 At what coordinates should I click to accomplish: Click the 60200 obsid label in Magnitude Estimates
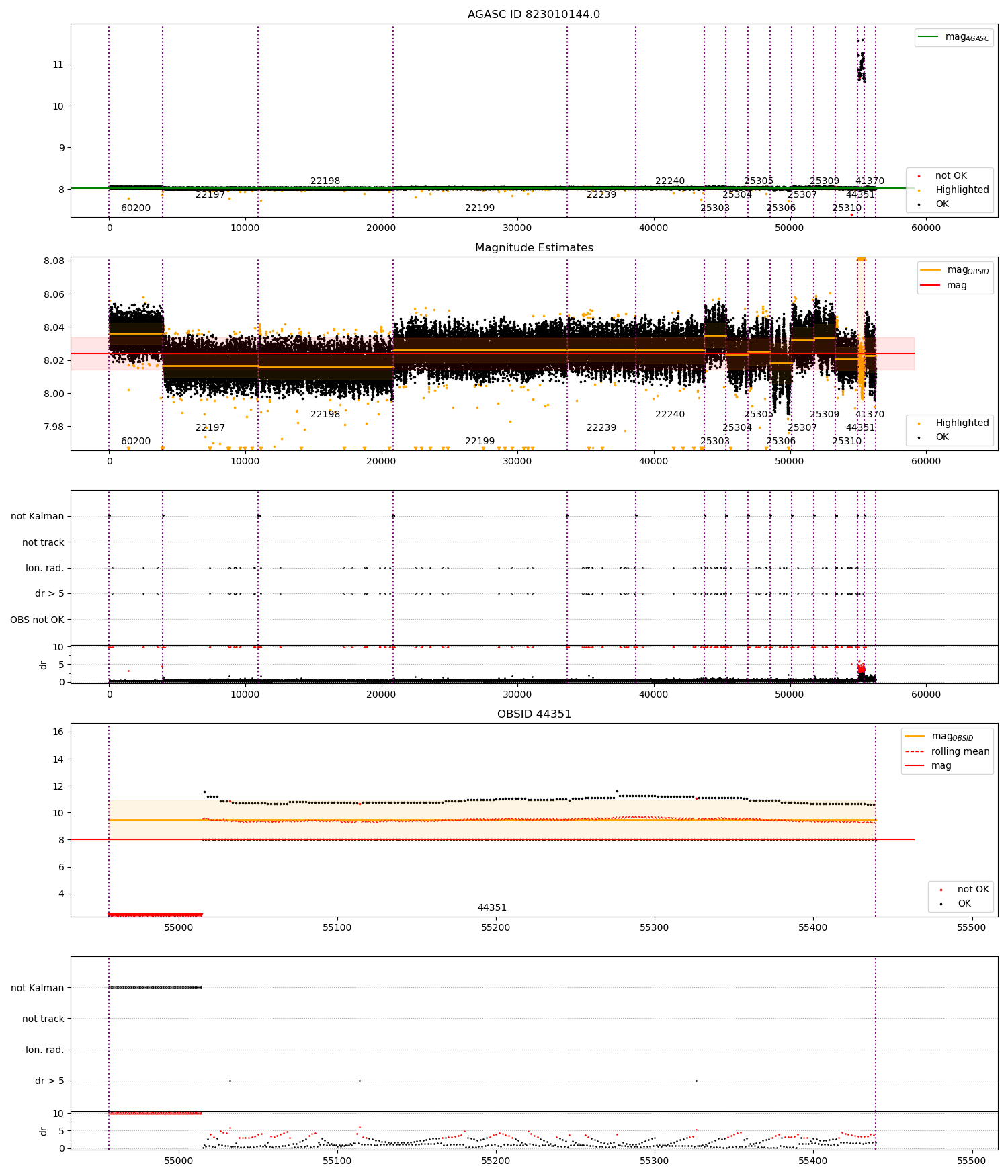(136, 441)
